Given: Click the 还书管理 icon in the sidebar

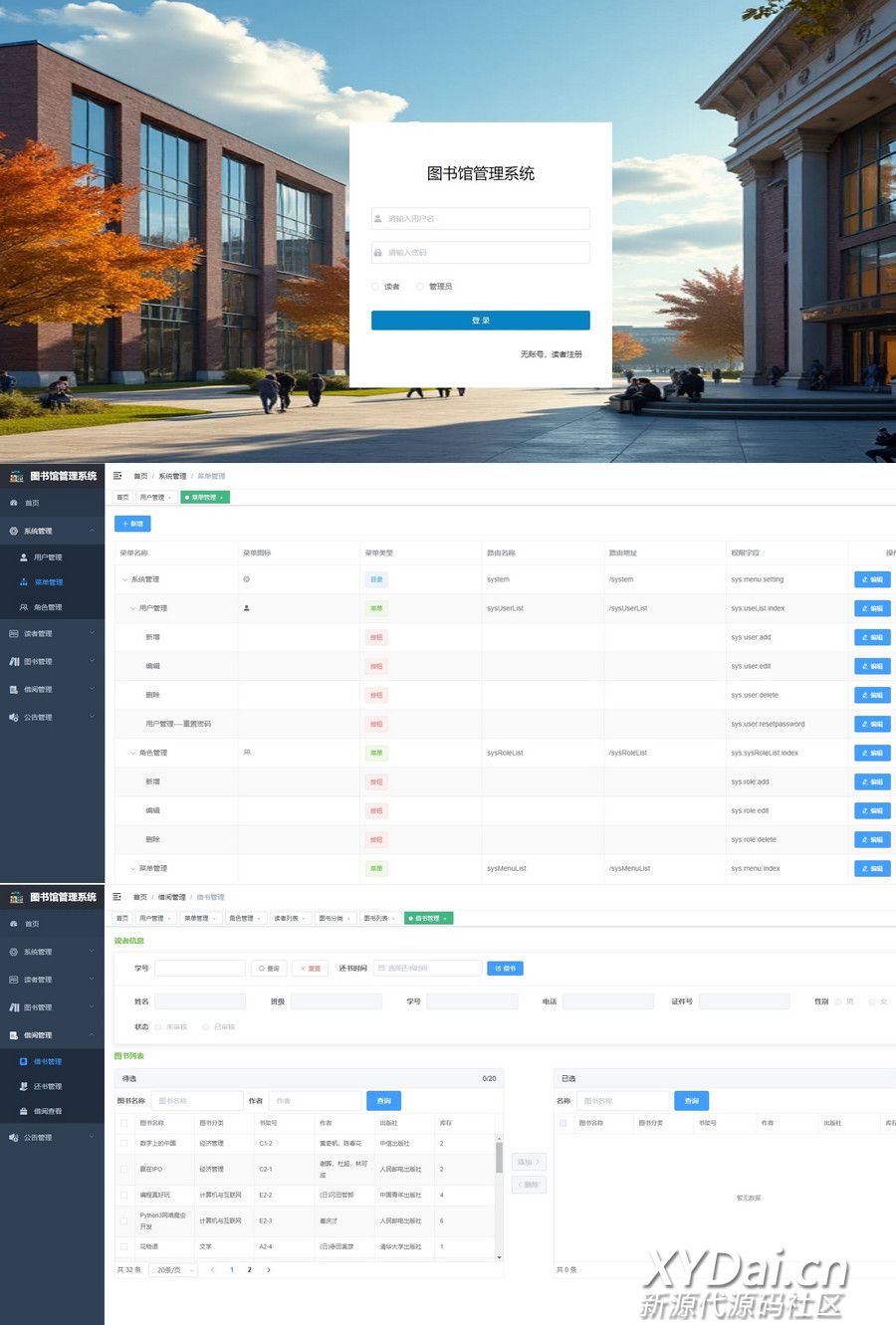Looking at the screenshot, I should pyautogui.click(x=24, y=1086).
